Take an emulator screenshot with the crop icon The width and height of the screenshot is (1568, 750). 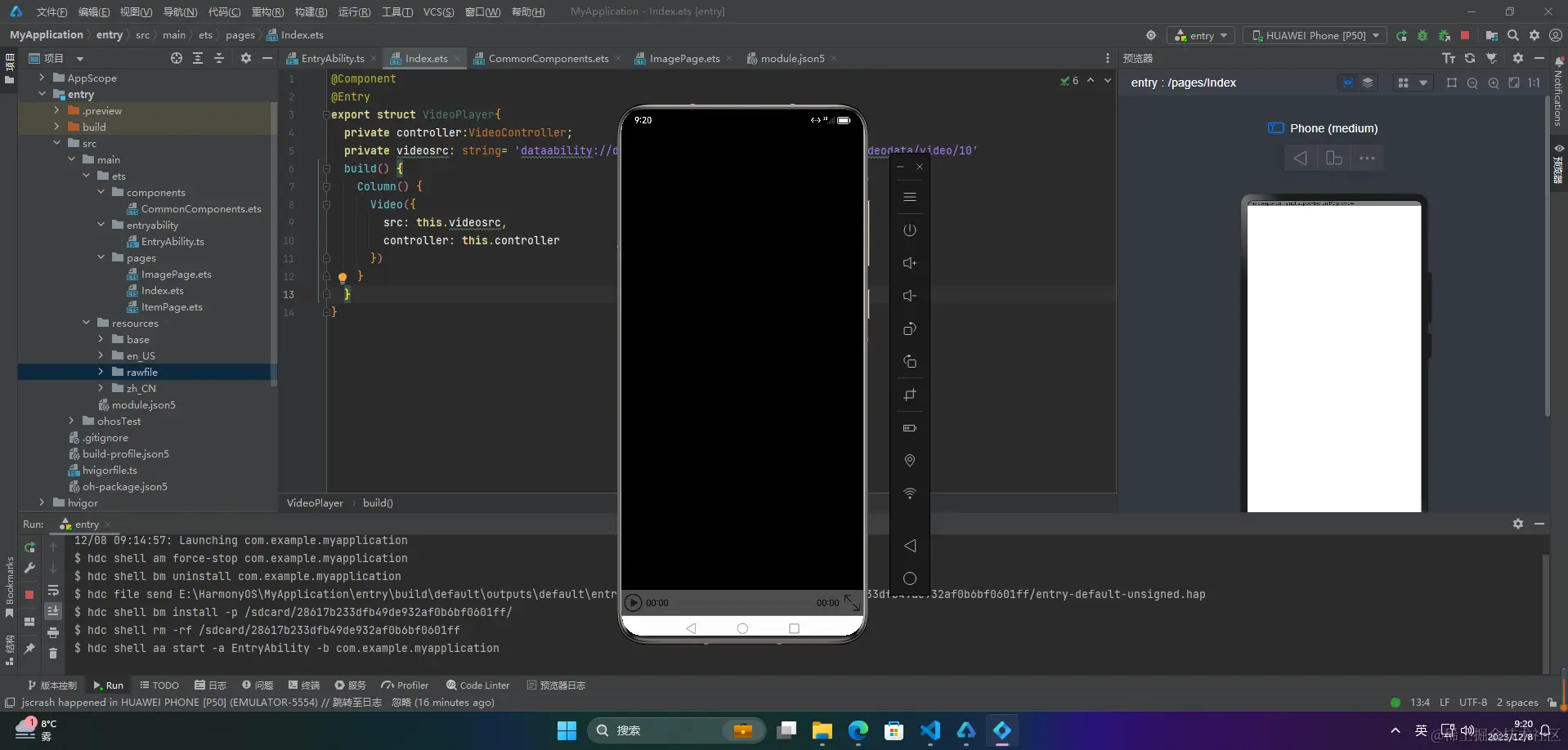tap(909, 395)
